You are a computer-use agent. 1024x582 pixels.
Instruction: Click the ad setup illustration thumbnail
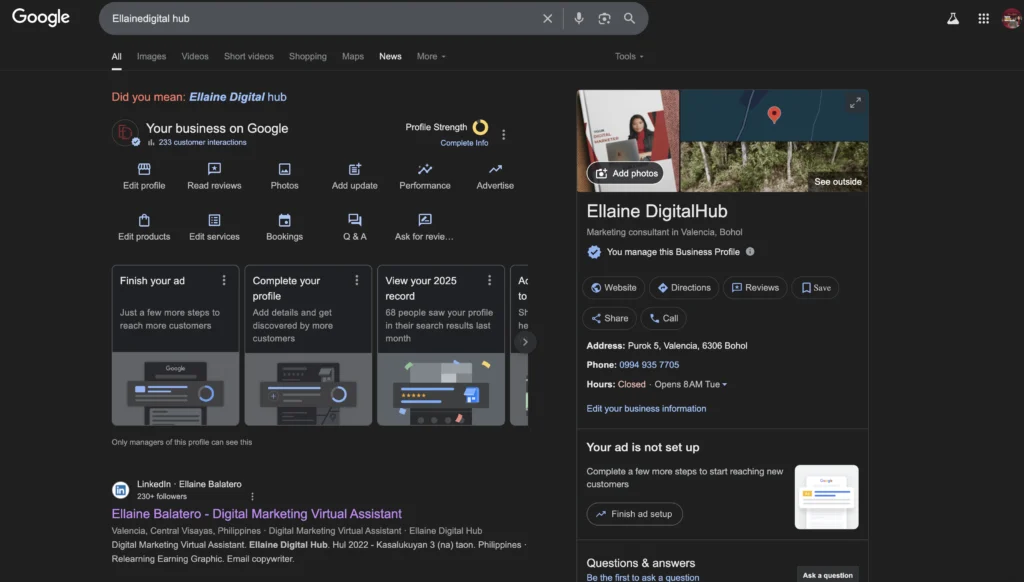826,497
